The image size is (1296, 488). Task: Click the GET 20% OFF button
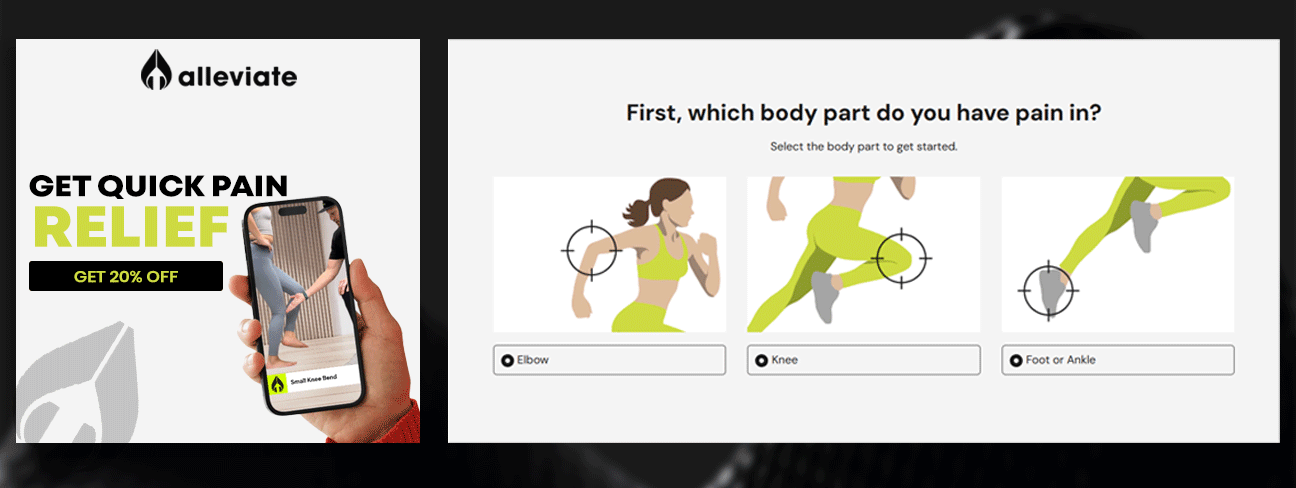126,276
